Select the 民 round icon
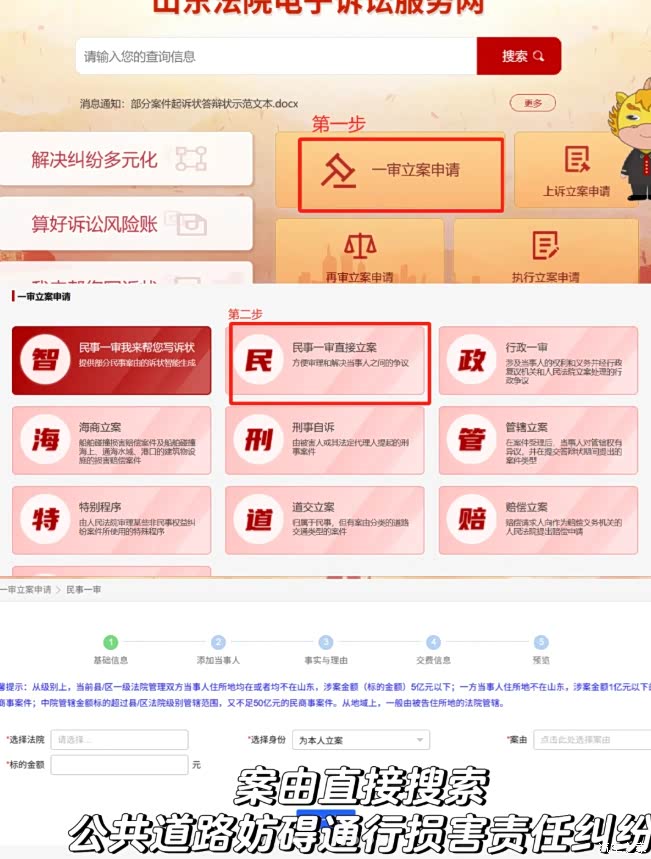The width and height of the screenshot is (651, 859). coord(258,360)
